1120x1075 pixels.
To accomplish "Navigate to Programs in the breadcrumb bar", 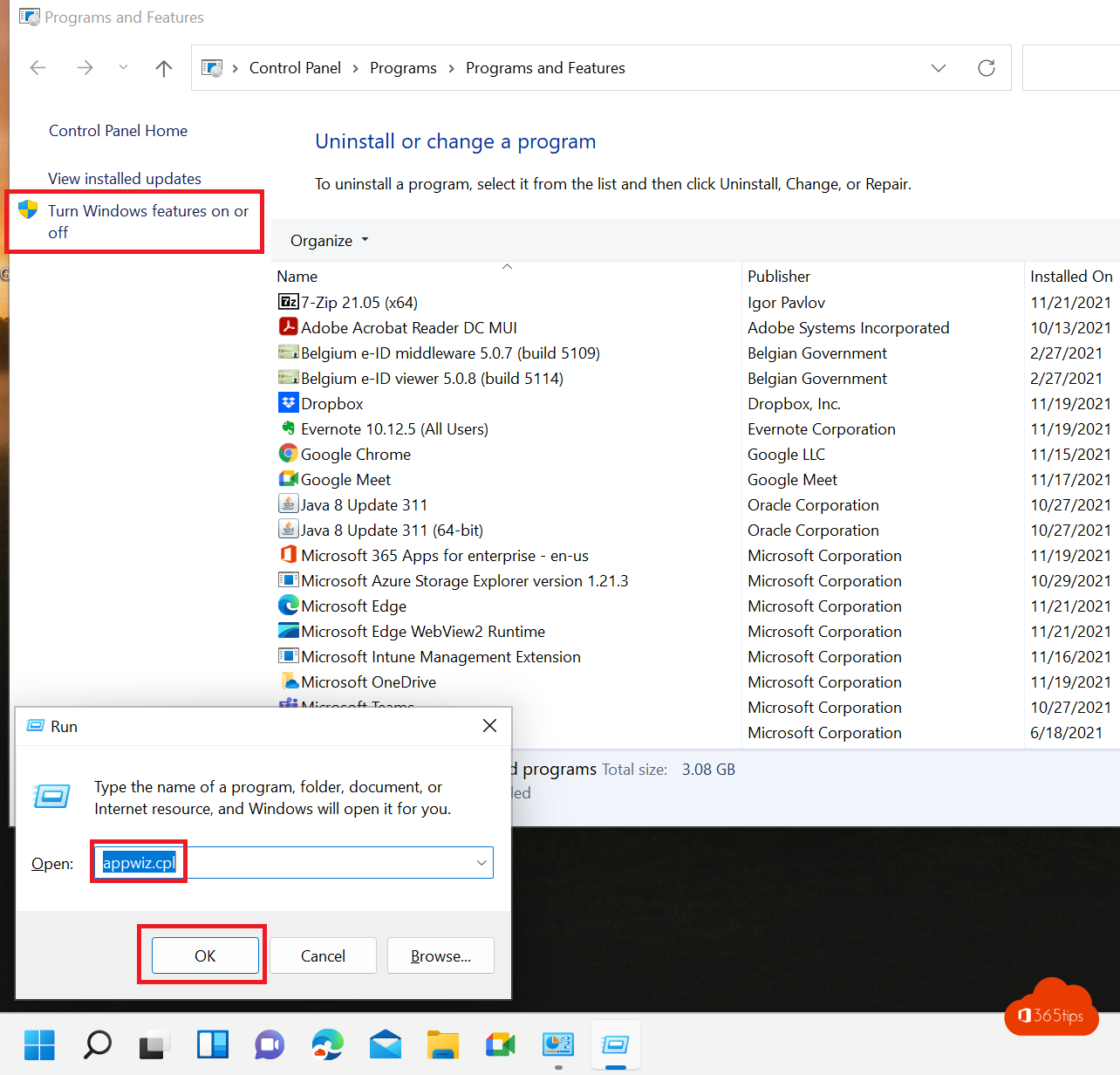I will point(403,67).
